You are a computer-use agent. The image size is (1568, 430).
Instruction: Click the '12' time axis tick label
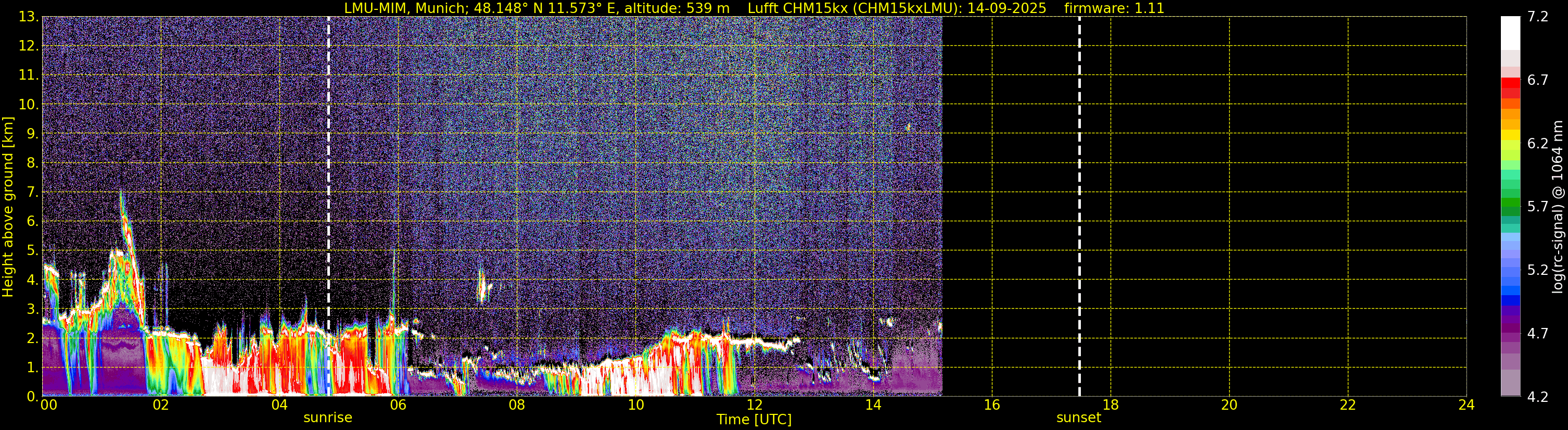point(754,405)
